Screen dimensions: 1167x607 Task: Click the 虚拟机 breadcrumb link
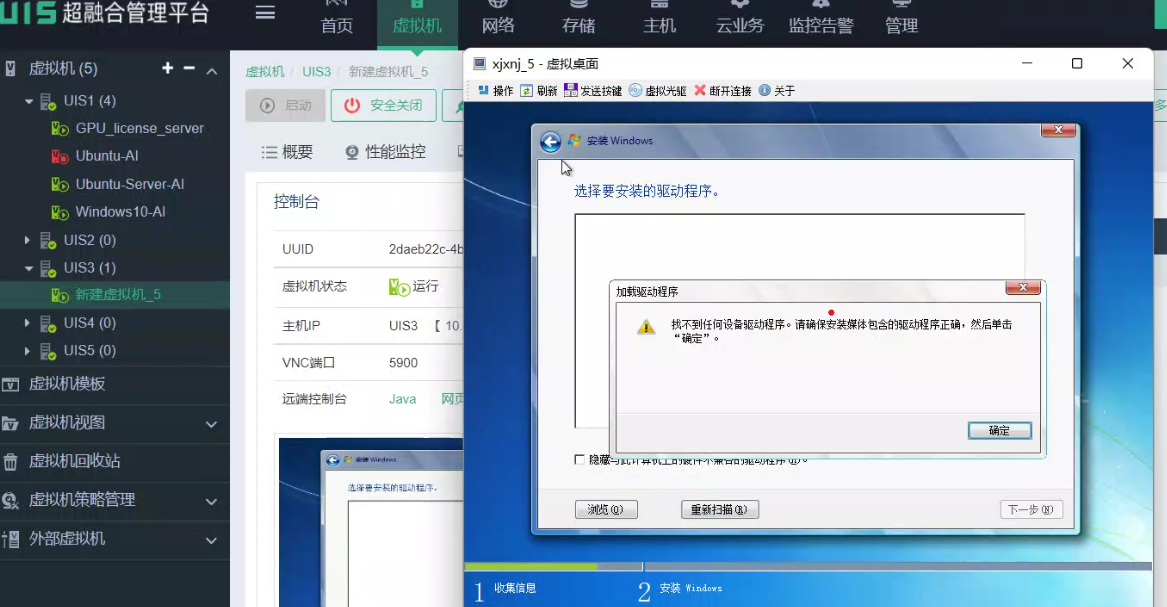coord(265,71)
